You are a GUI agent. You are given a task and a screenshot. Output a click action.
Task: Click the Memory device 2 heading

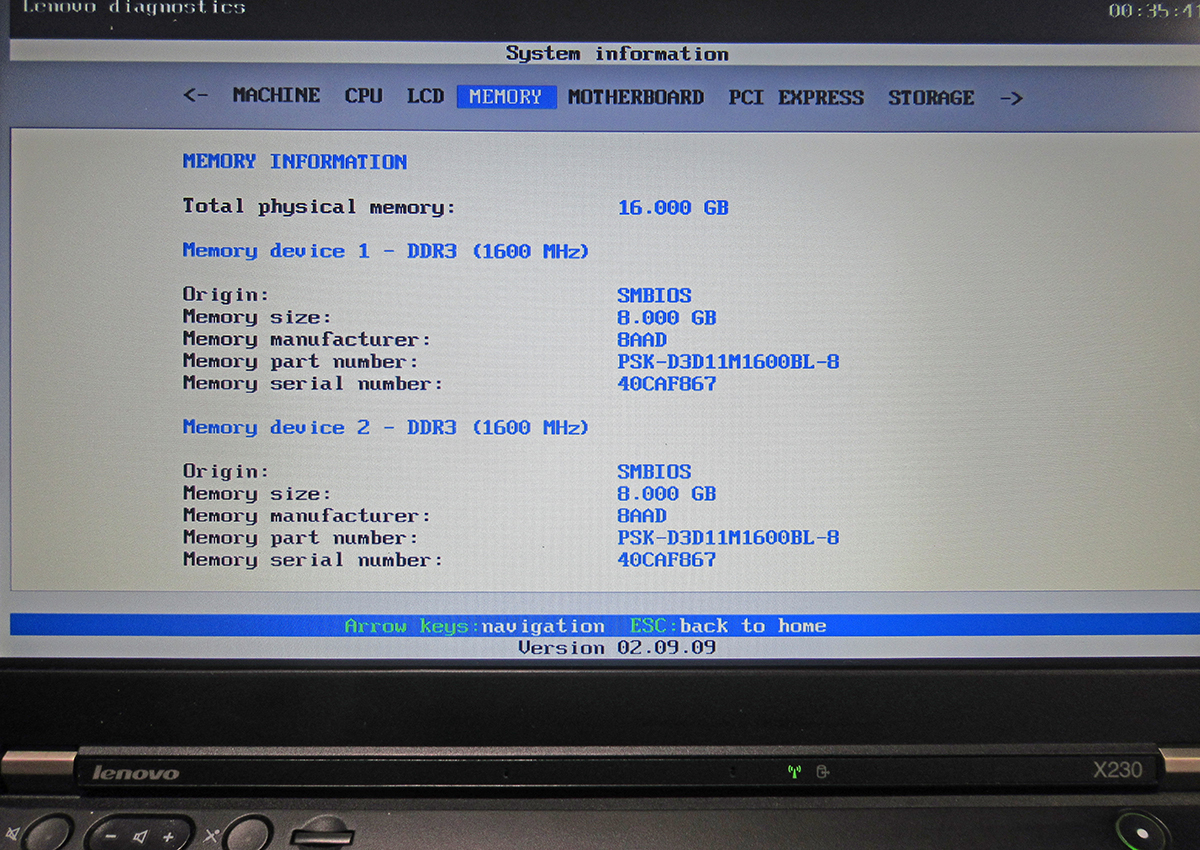click(386, 427)
